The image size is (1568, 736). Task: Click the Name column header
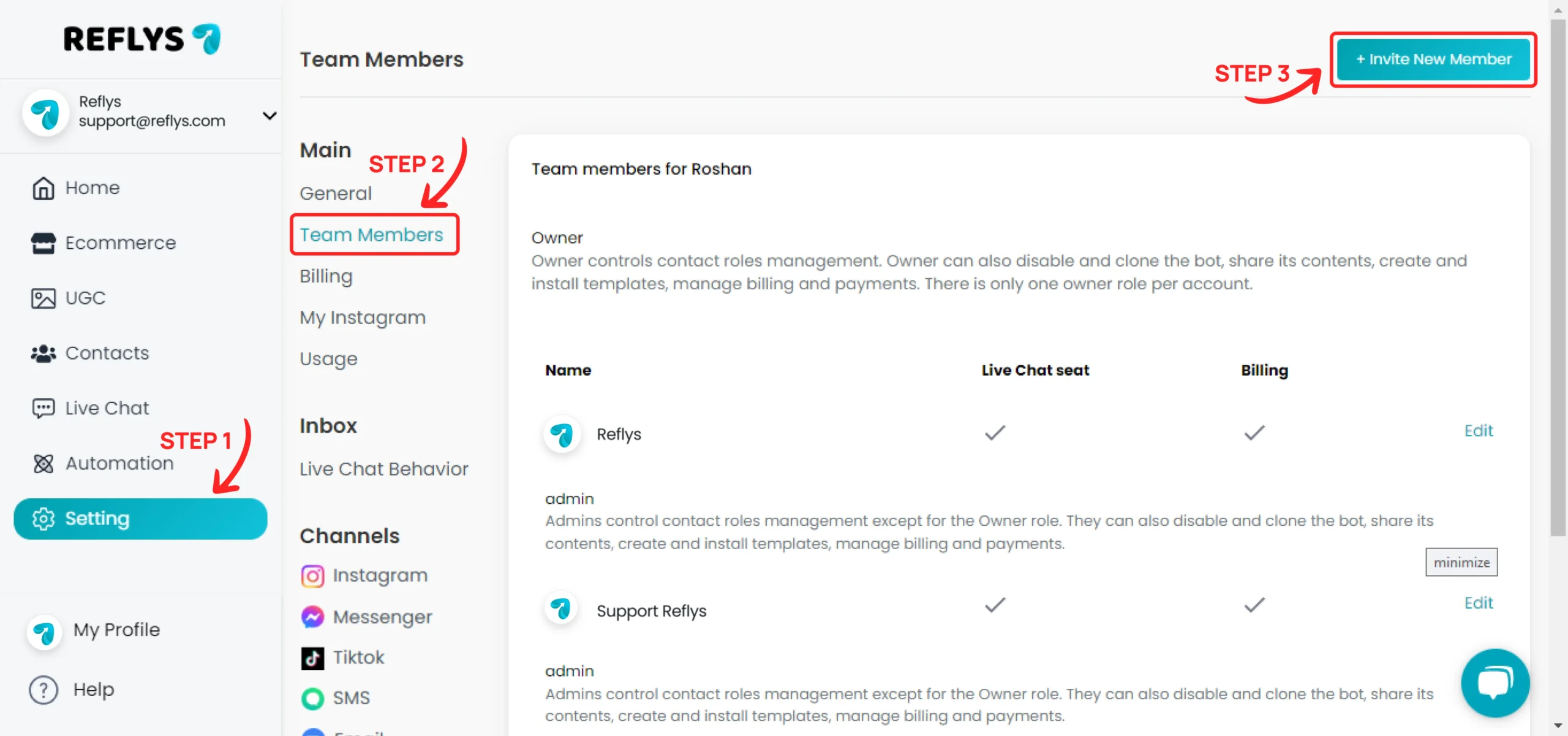pos(568,371)
